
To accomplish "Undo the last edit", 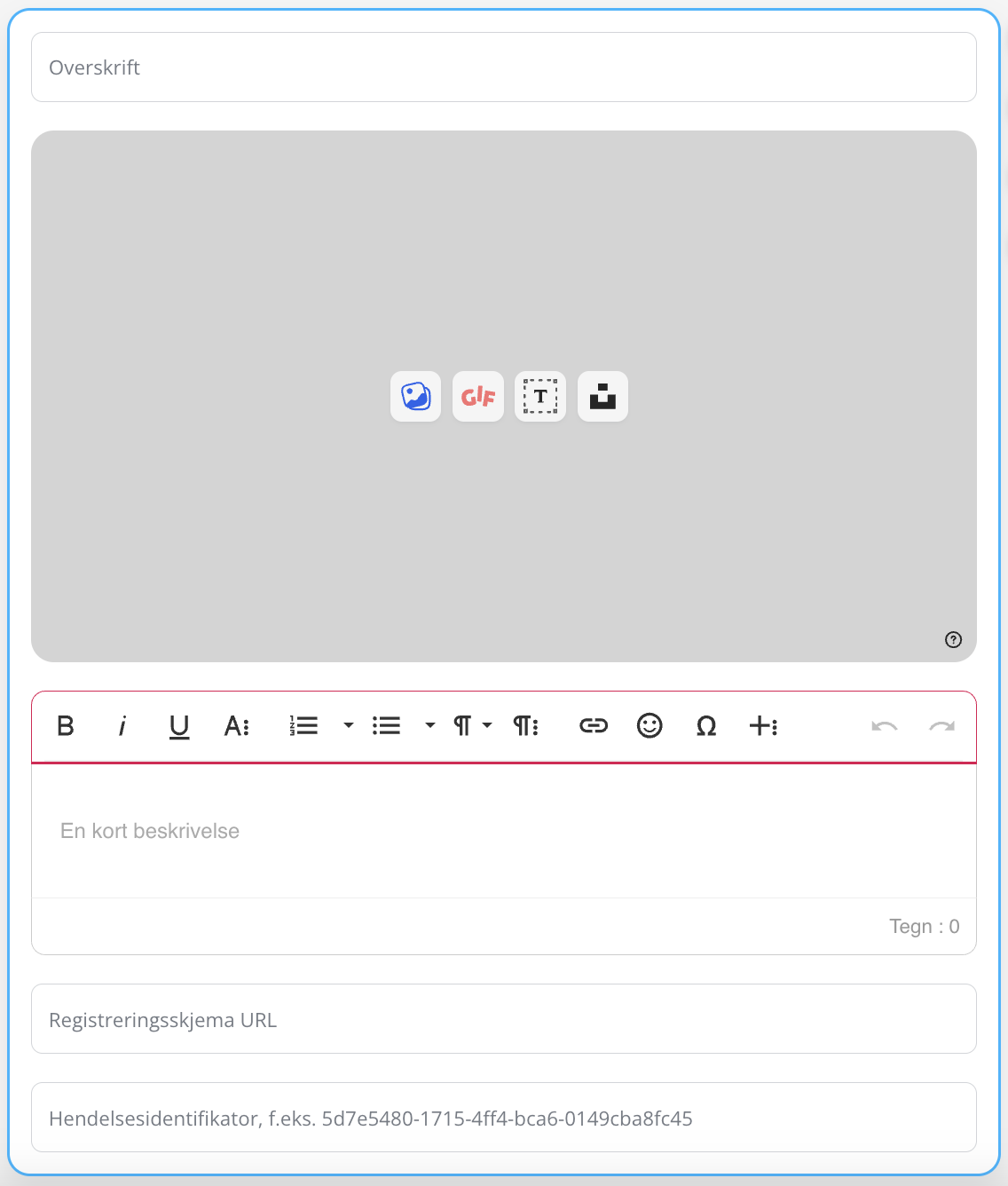I will click(x=885, y=726).
